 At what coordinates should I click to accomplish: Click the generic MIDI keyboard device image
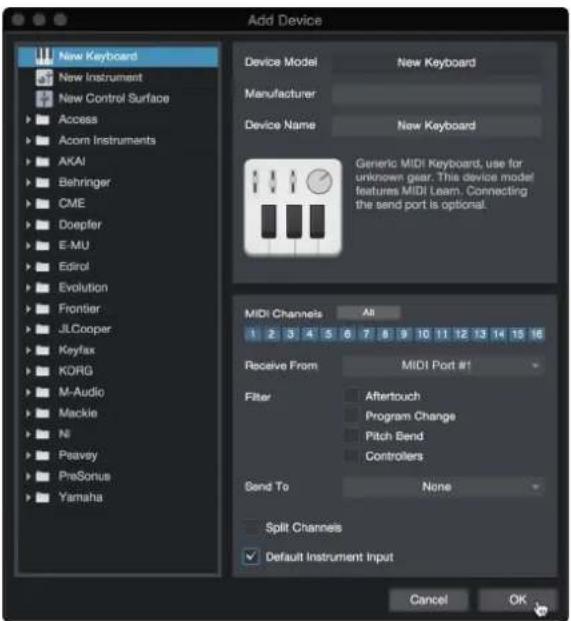tap(293, 208)
